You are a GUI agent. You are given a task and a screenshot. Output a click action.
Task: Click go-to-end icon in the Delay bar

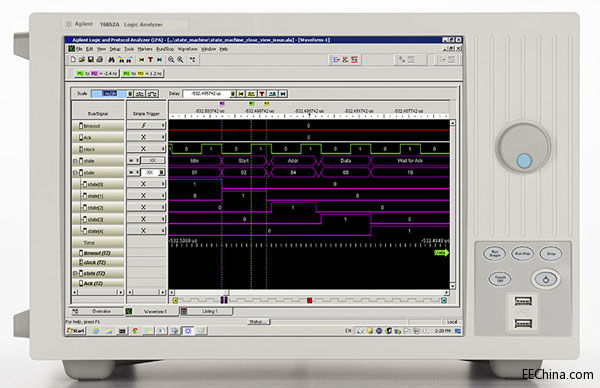tap(283, 94)
